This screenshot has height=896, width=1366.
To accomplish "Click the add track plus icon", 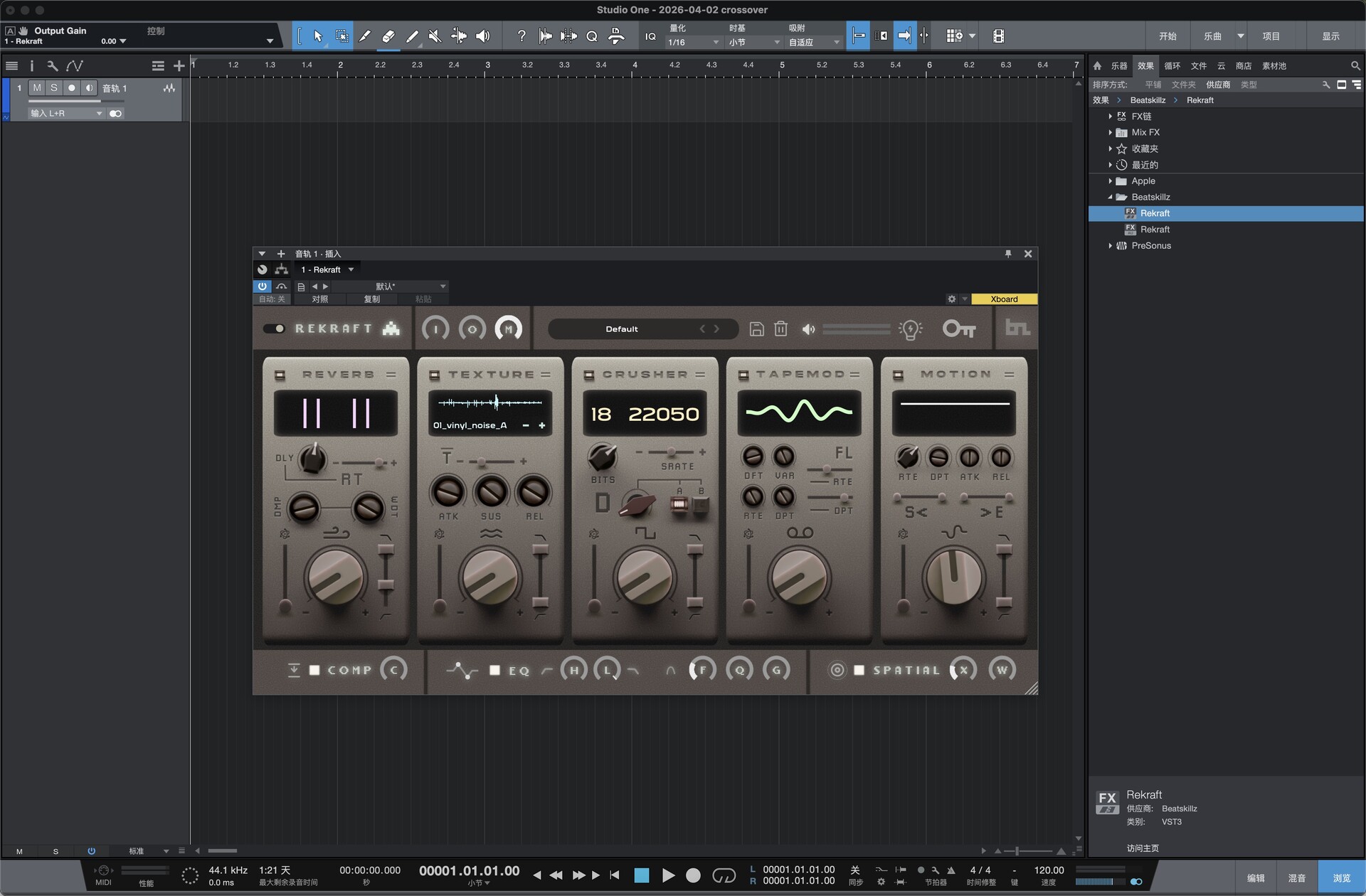I will tap(179, 65).
